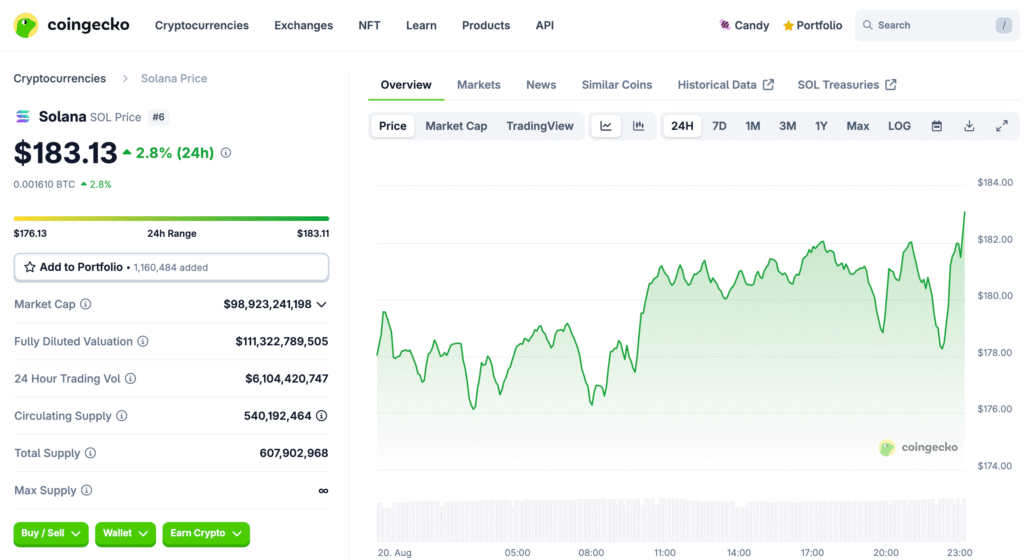Open Products nav menu

[486, 25]
